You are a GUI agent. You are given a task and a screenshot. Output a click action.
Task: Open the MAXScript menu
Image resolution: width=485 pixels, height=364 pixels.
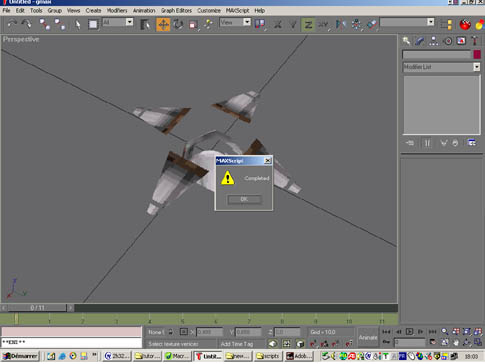(237, 11)
